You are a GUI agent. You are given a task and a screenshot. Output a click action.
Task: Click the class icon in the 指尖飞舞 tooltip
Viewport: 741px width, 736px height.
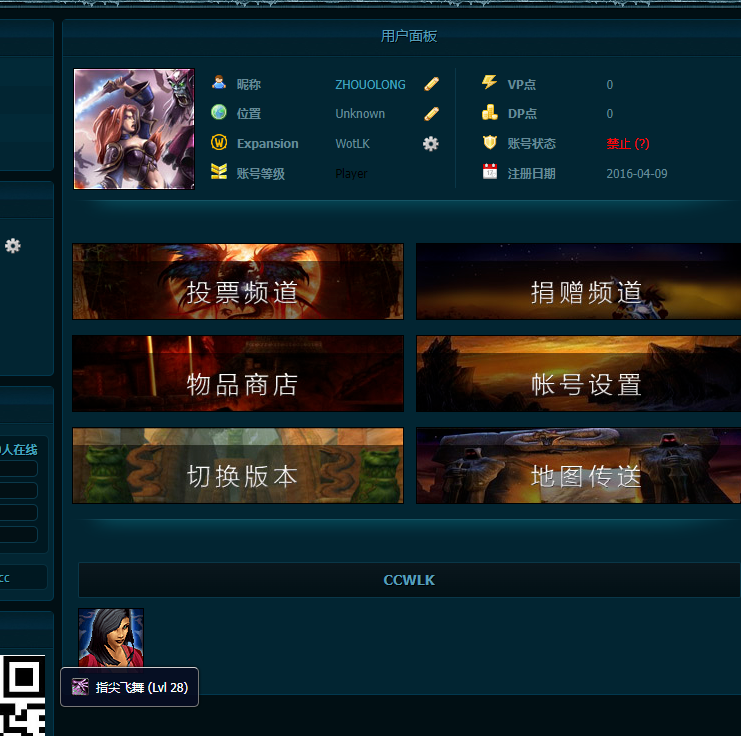tap(80, 687)
